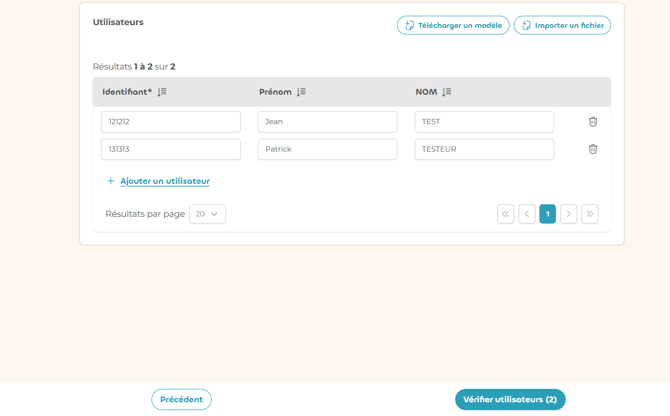The width and height of the screenshot is (670, 416).
Task: Sort by Prénom column icon
Action: [301, 92]
